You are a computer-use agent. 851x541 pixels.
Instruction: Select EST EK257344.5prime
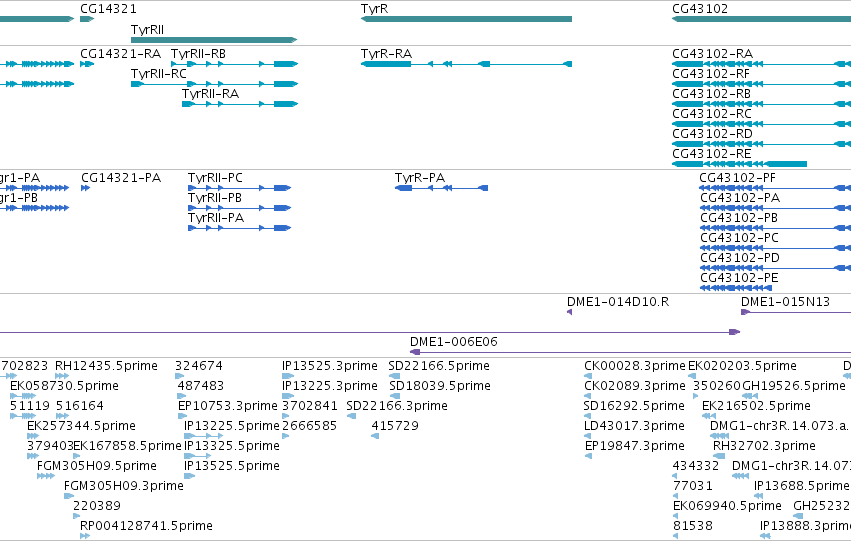pyautogui.click(x=81, y=426)
